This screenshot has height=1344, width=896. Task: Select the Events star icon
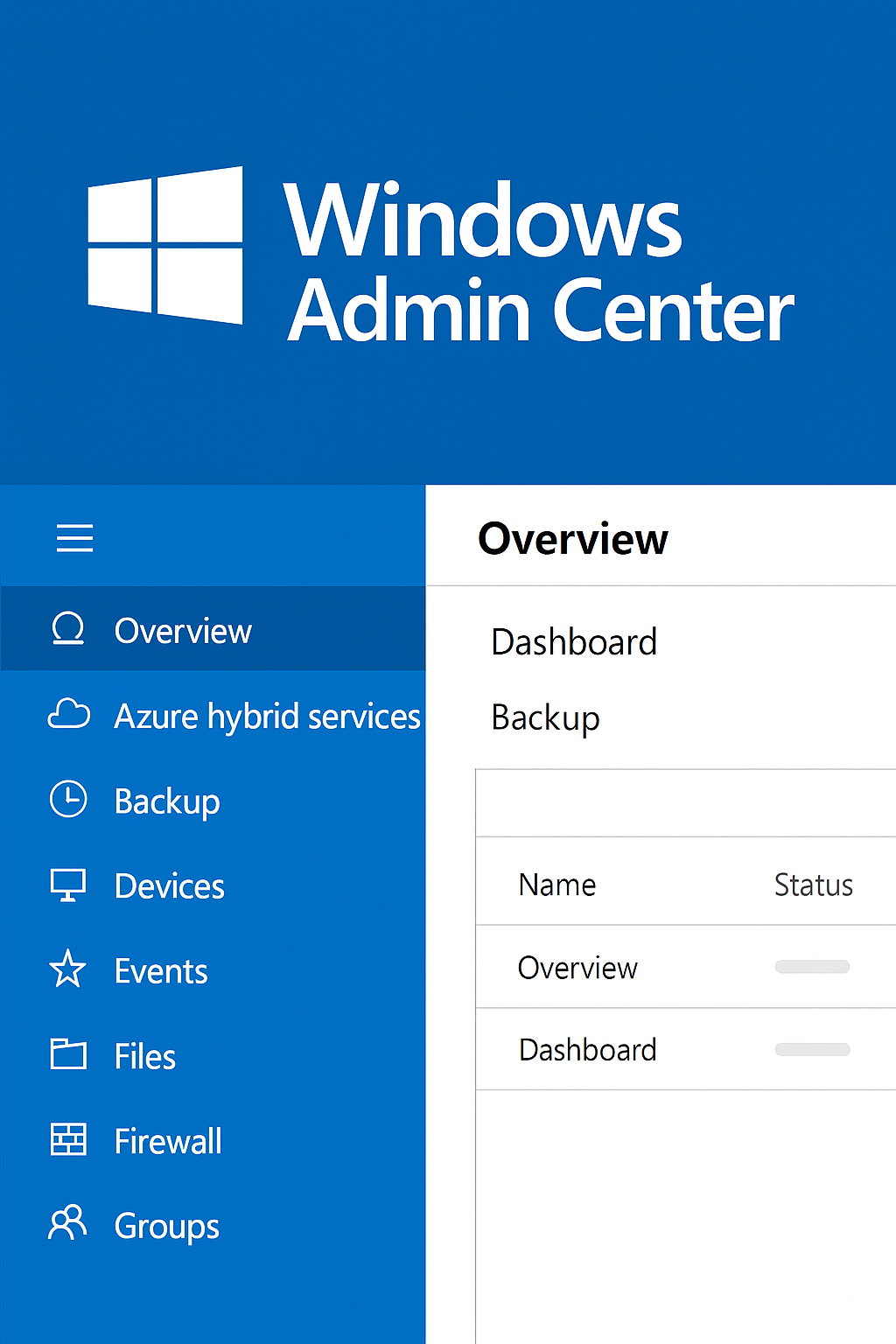[x=67, y=969]
